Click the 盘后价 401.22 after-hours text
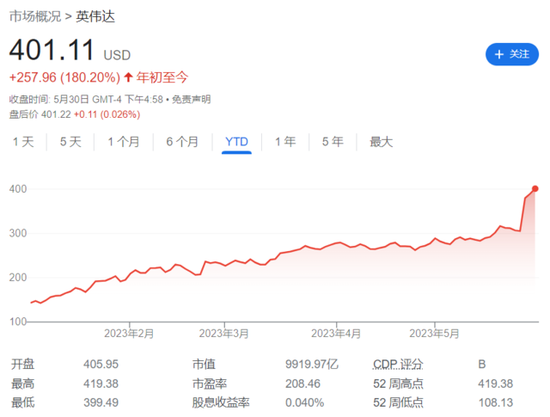This screenshot has width=550, height=417. coord(40,114)
